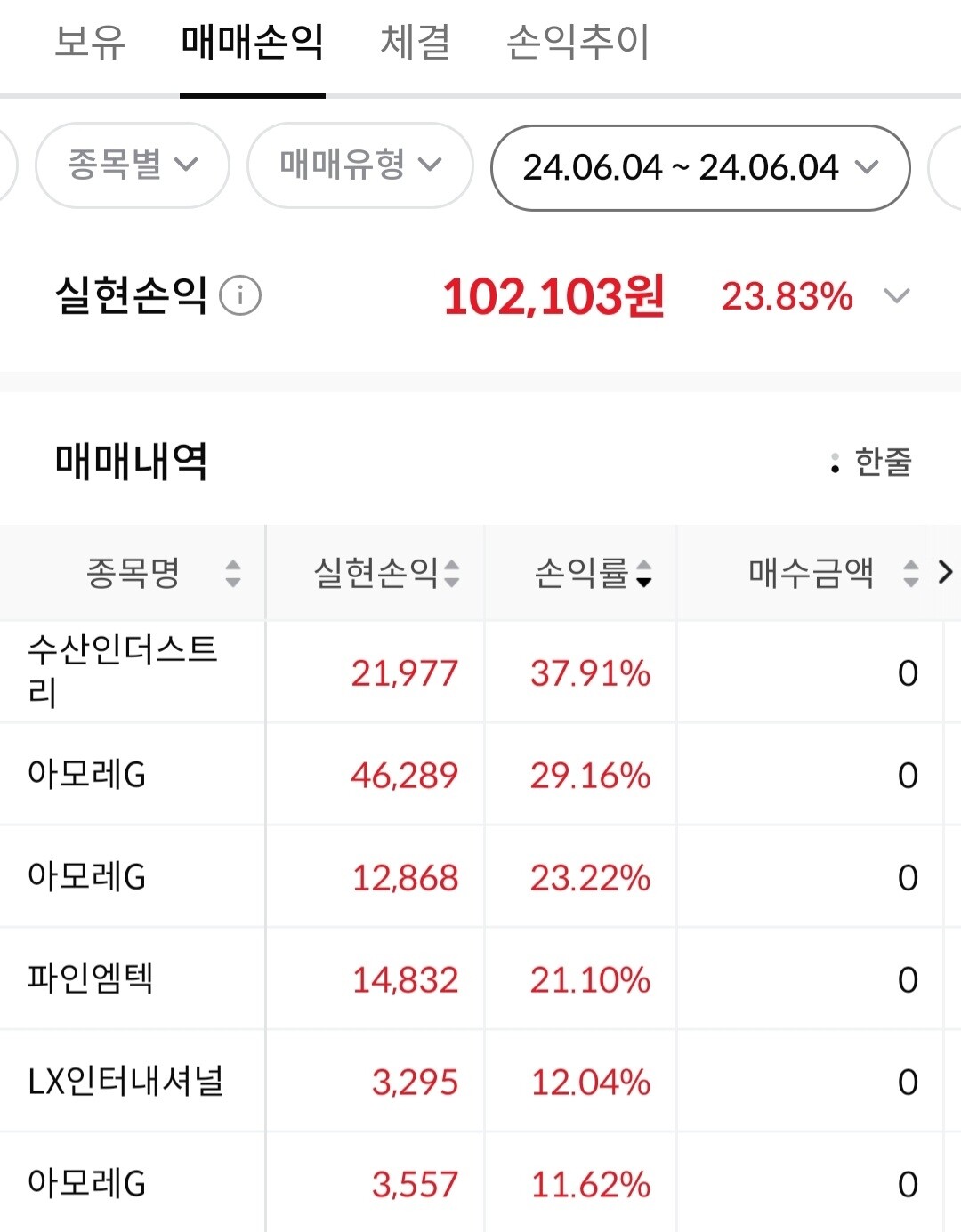Click the sort icon beside 실현손익 header
Screen dimensions: 961x1232
pos(453,576)
